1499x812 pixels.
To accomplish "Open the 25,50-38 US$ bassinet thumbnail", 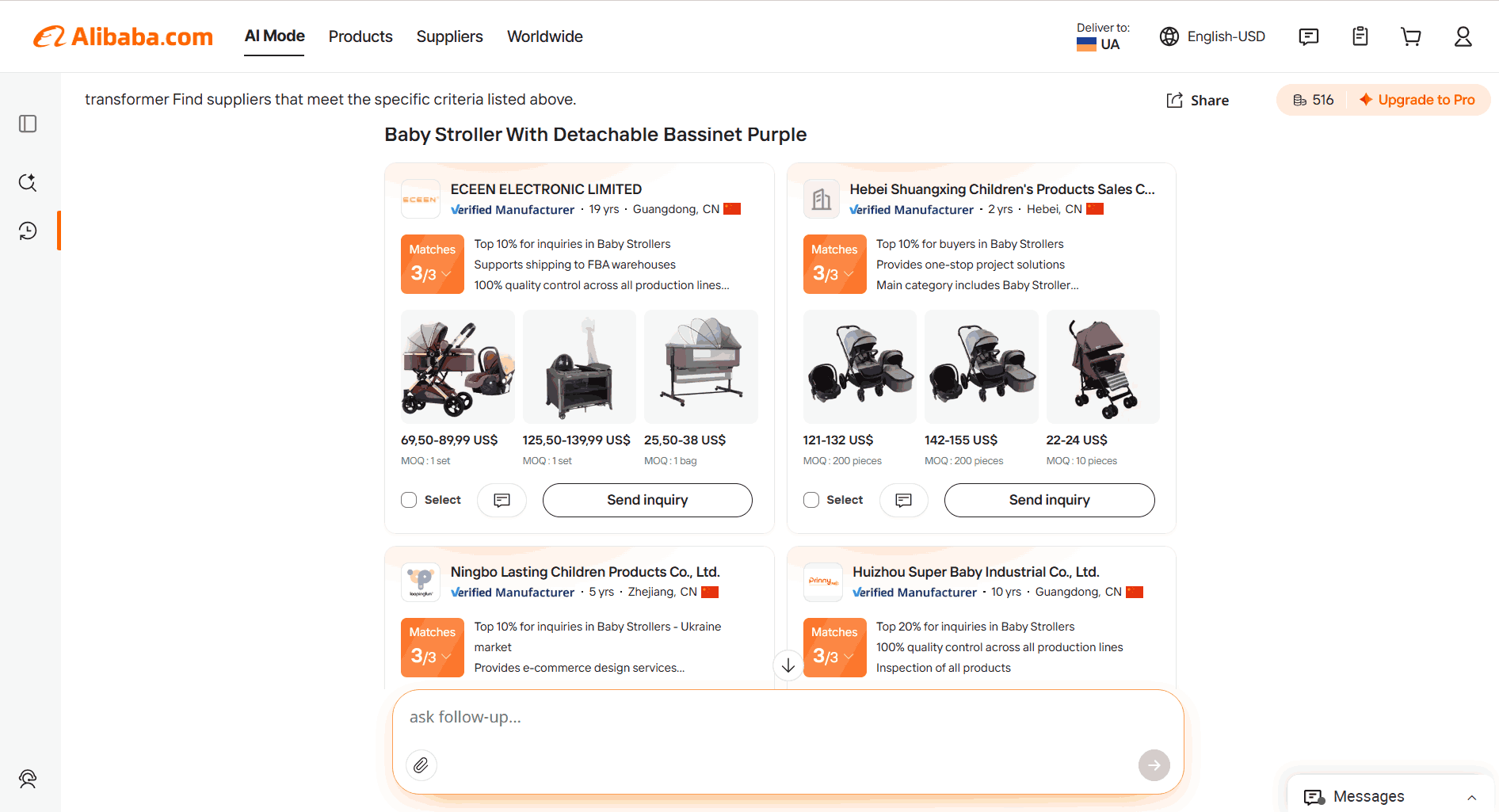I will 701,367.
